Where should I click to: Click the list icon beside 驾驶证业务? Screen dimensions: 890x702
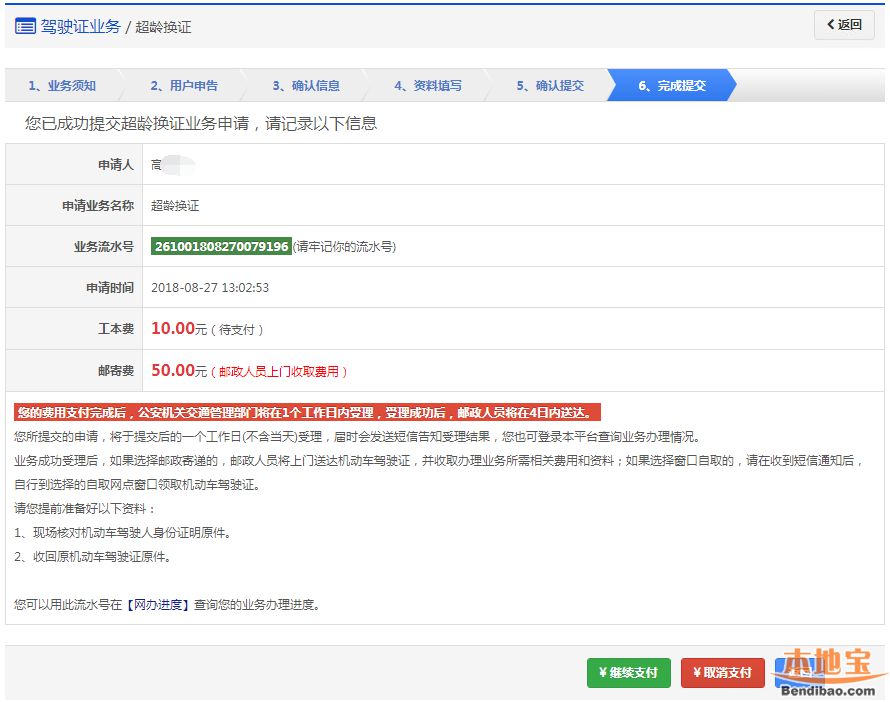pos(25,27)
